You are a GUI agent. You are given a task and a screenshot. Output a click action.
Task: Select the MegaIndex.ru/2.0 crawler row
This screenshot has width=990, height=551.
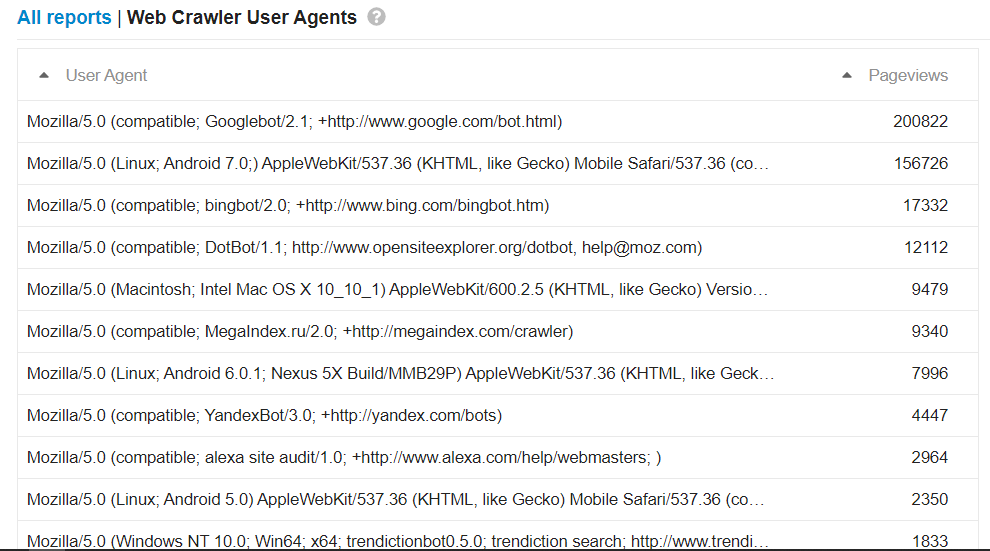(498, 331)
